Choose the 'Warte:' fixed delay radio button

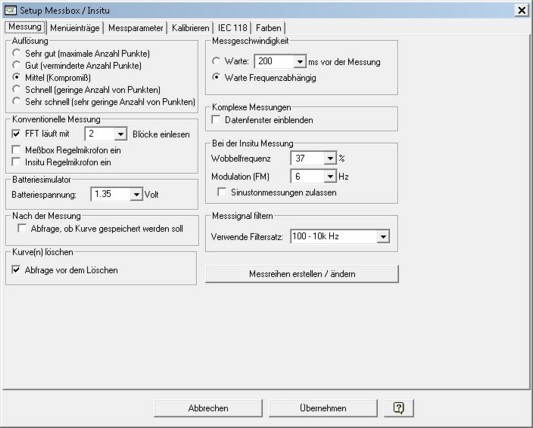coord(216,61)
